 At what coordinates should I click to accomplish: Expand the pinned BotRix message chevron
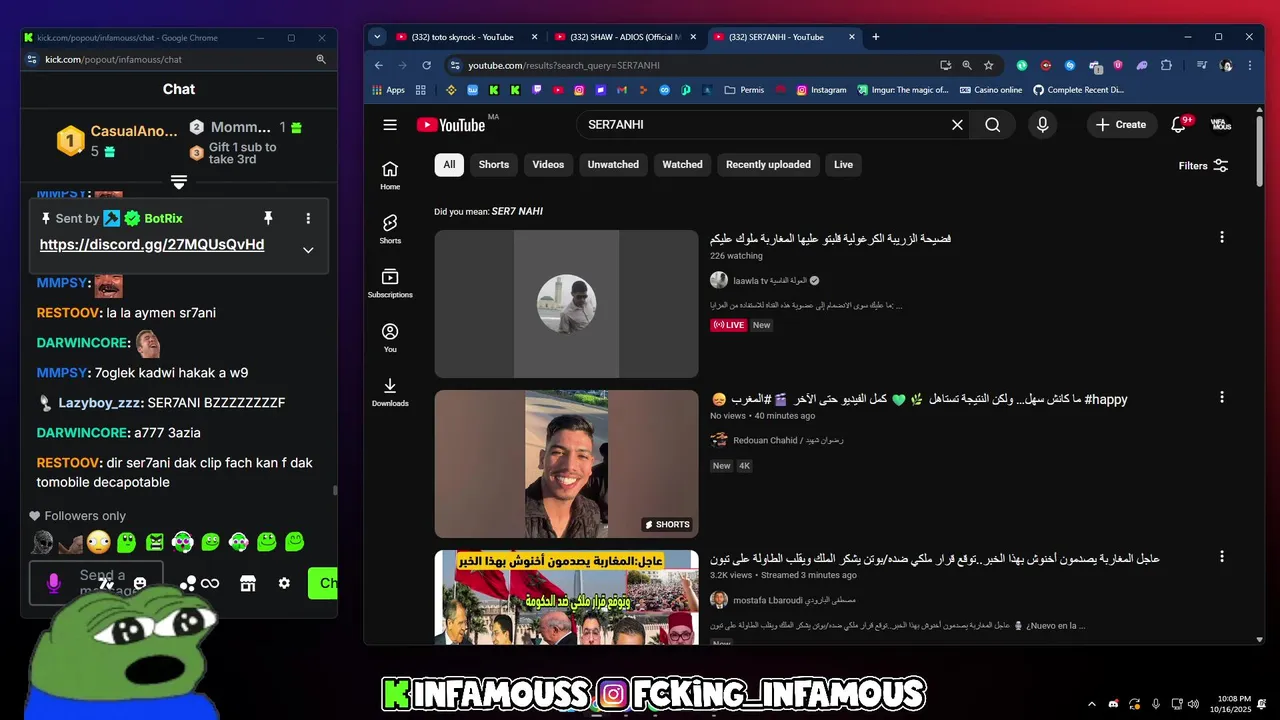tap(308, 250)
